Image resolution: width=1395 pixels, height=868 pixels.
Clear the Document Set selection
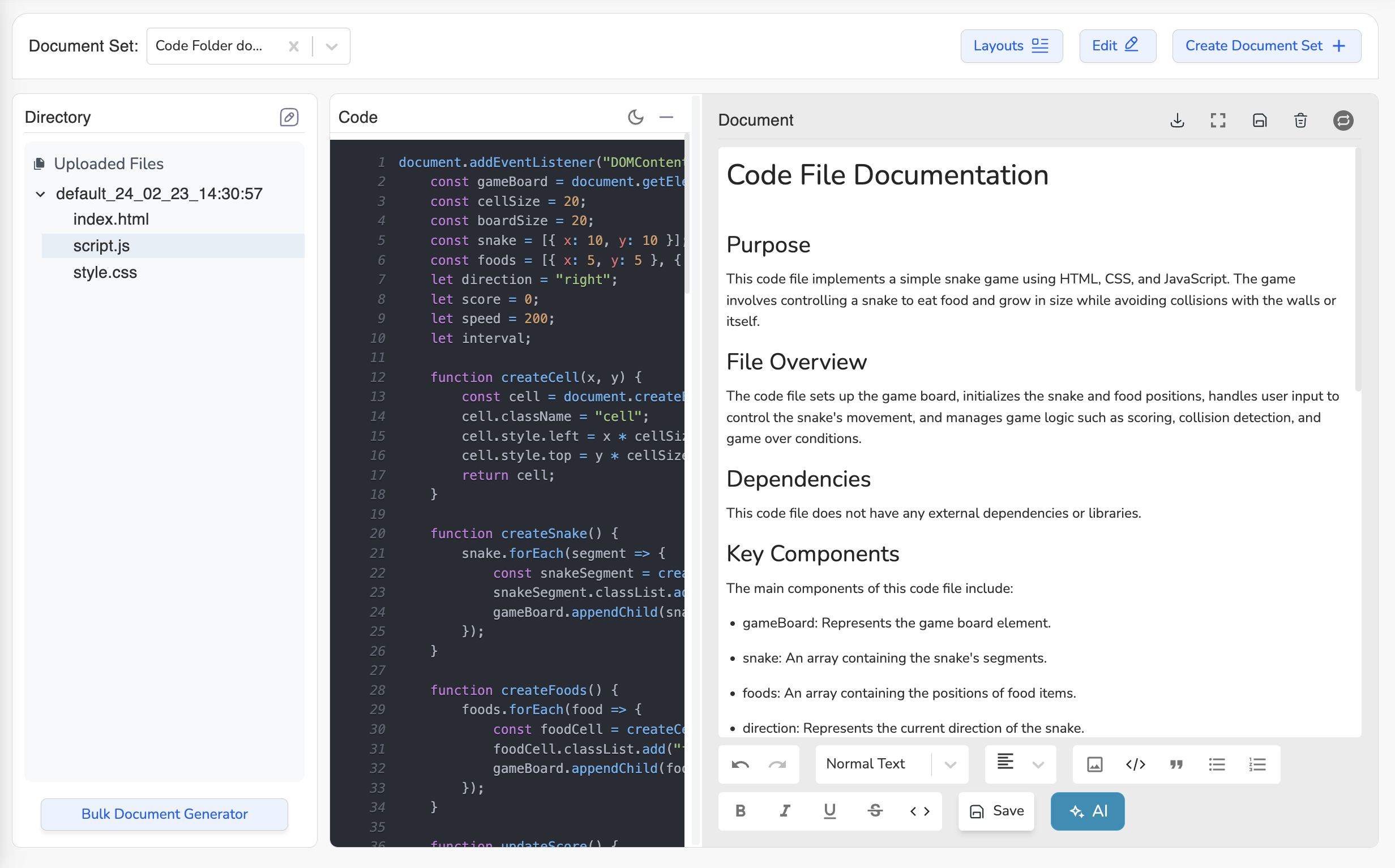point(293,46)
